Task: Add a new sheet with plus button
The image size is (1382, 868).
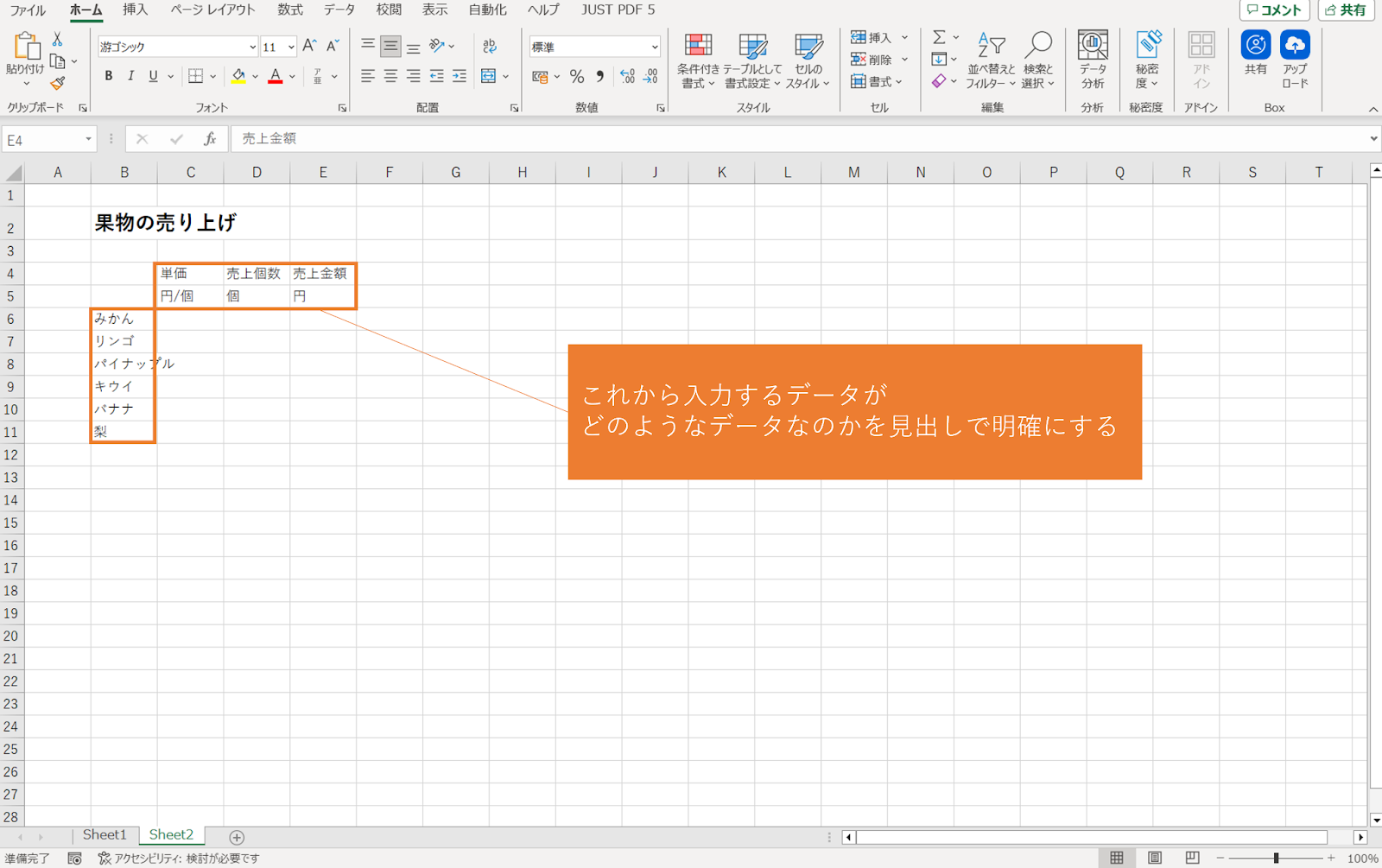Action: 237,837
